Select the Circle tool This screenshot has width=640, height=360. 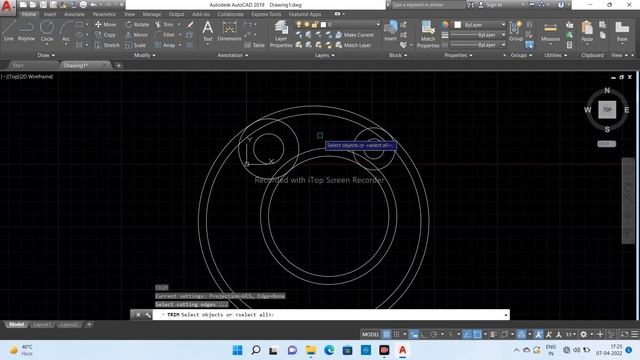tap(47, 31)
